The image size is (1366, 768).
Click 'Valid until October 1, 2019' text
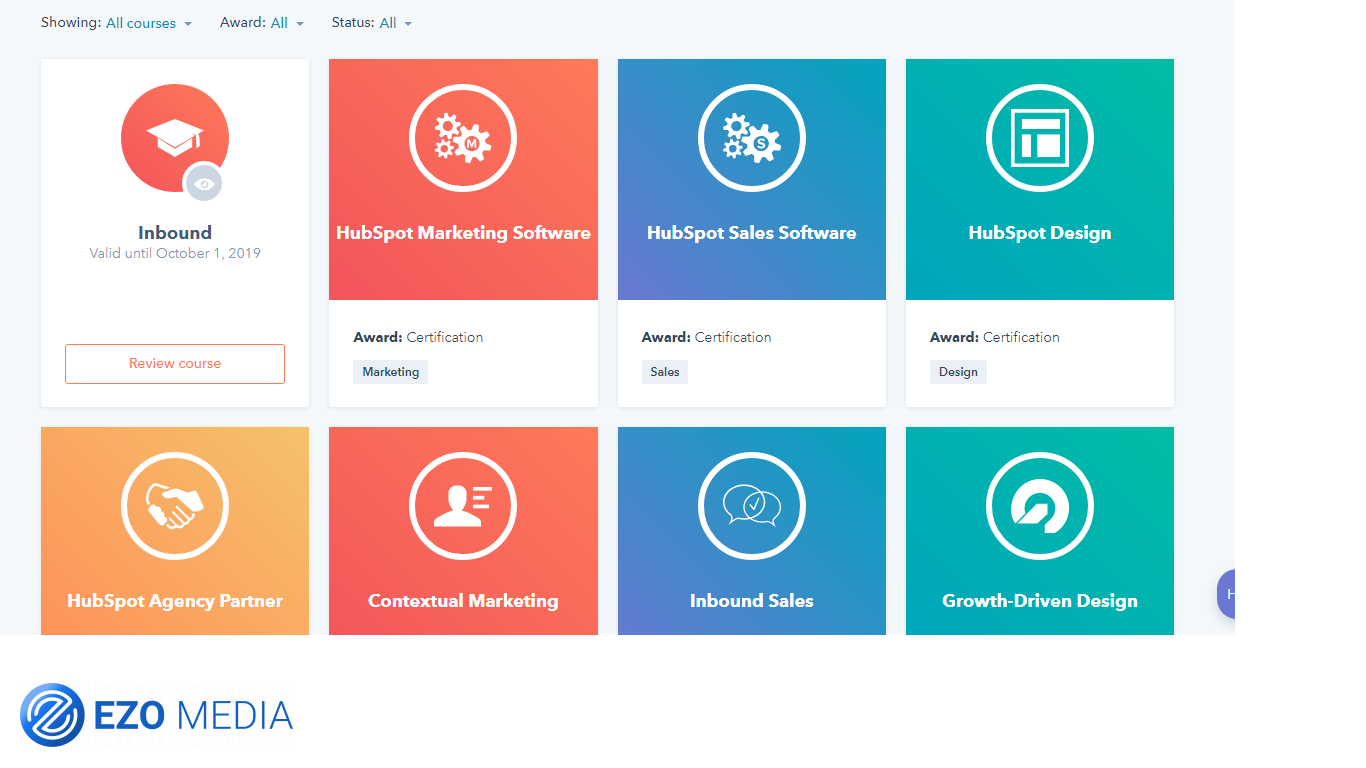click(175, 254)
